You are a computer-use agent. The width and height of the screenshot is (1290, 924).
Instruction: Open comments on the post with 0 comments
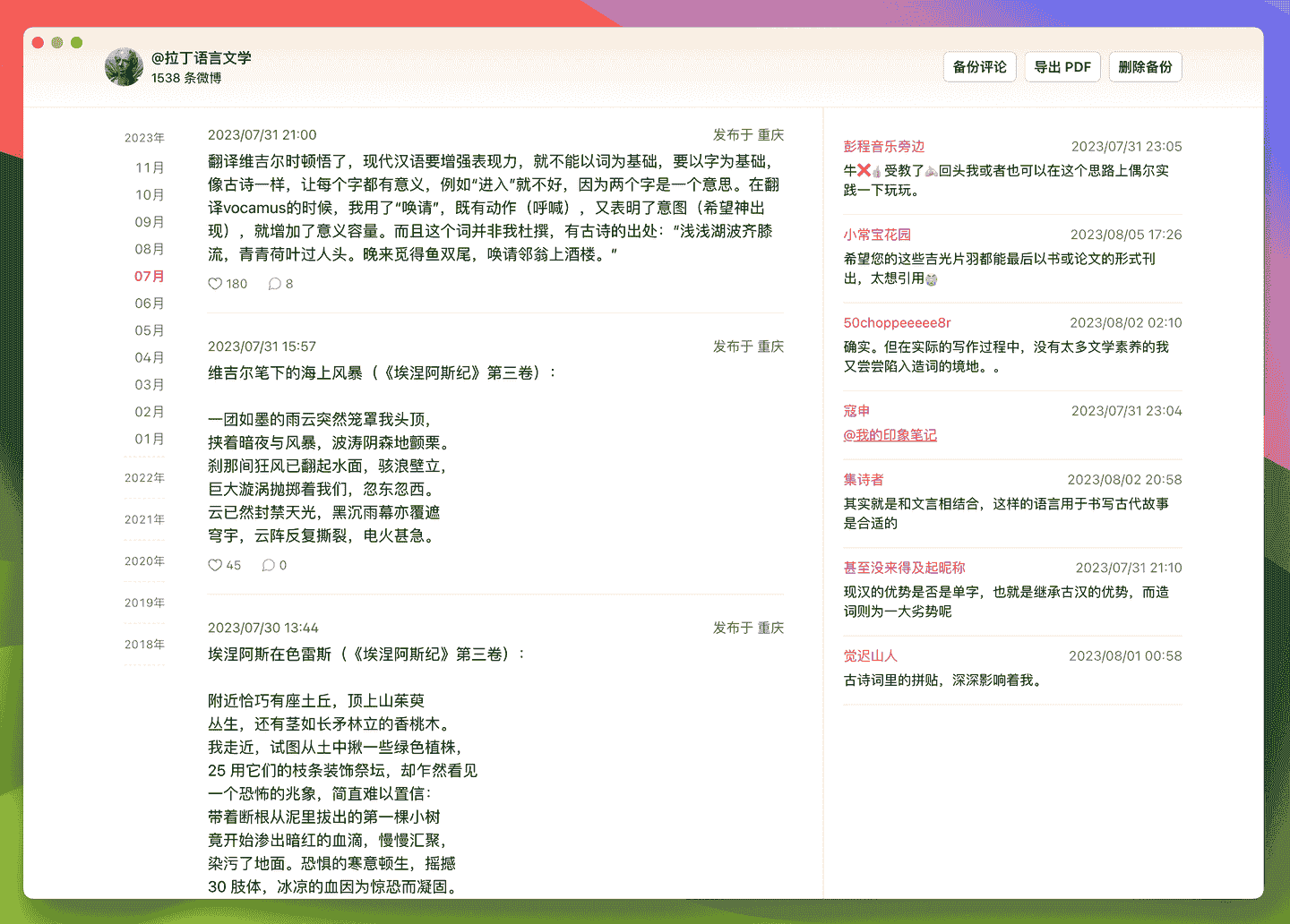[x=268, y=565]
